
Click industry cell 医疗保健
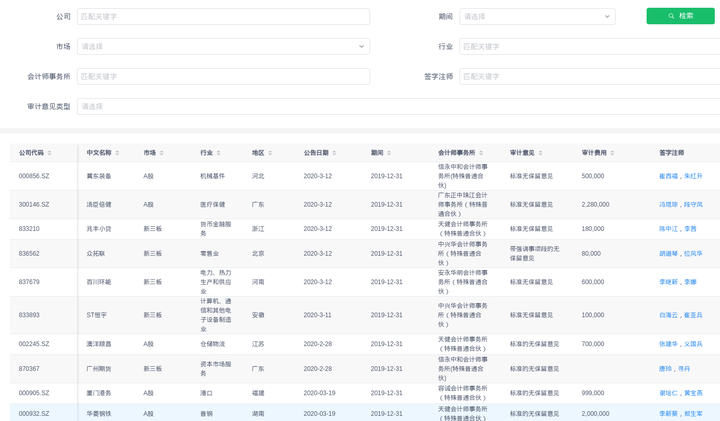tap(212, 204)
